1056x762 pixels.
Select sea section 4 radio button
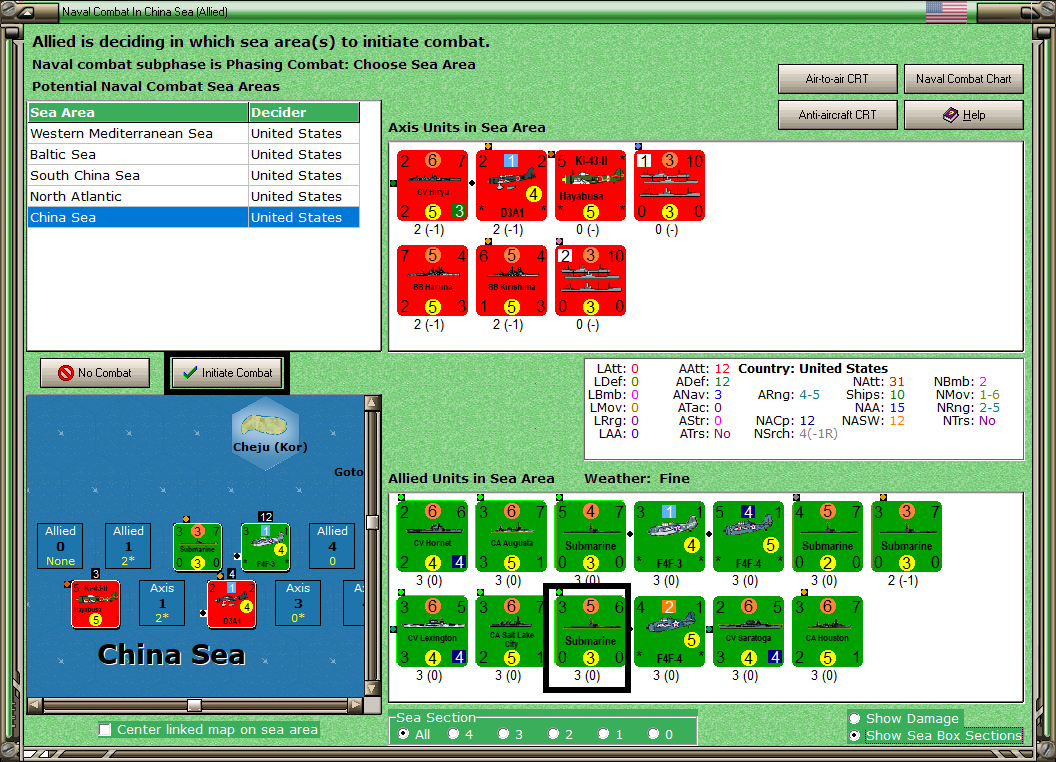click(454, 734)
